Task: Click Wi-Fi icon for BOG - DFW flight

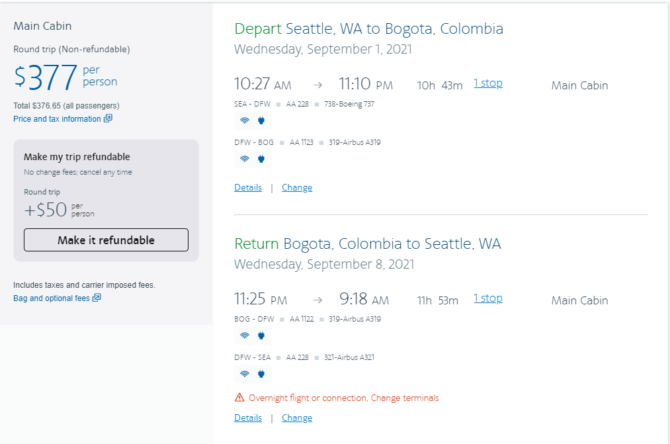Action: click(x=244, y=335)
